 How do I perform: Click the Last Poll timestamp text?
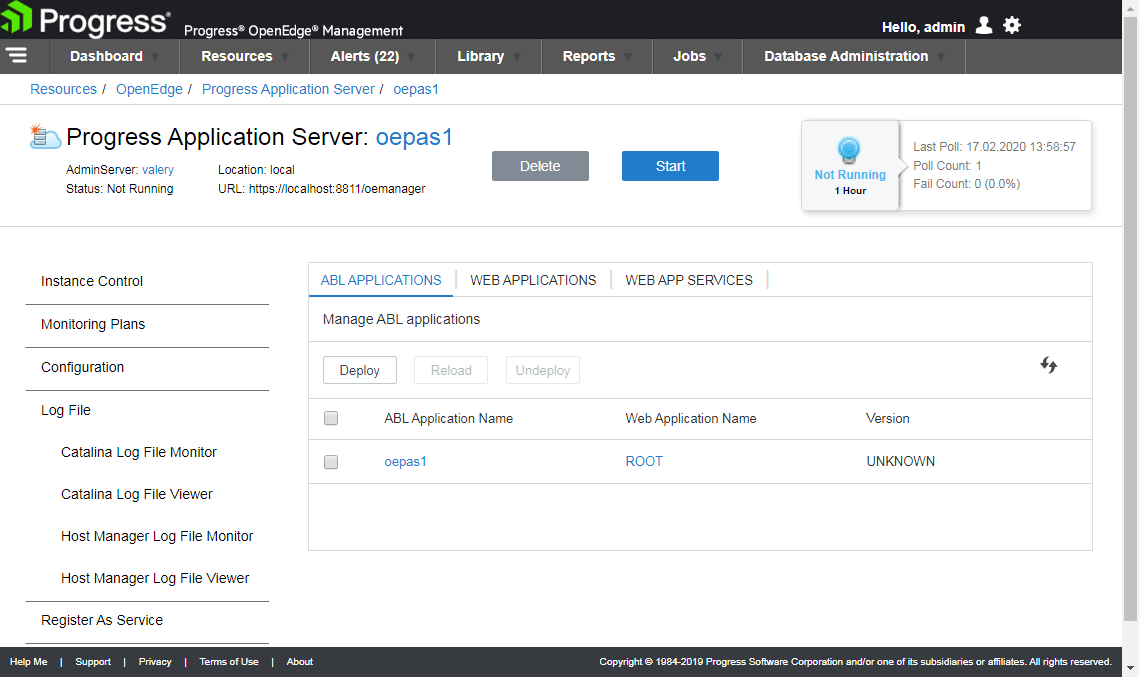[x=994, y=147]
